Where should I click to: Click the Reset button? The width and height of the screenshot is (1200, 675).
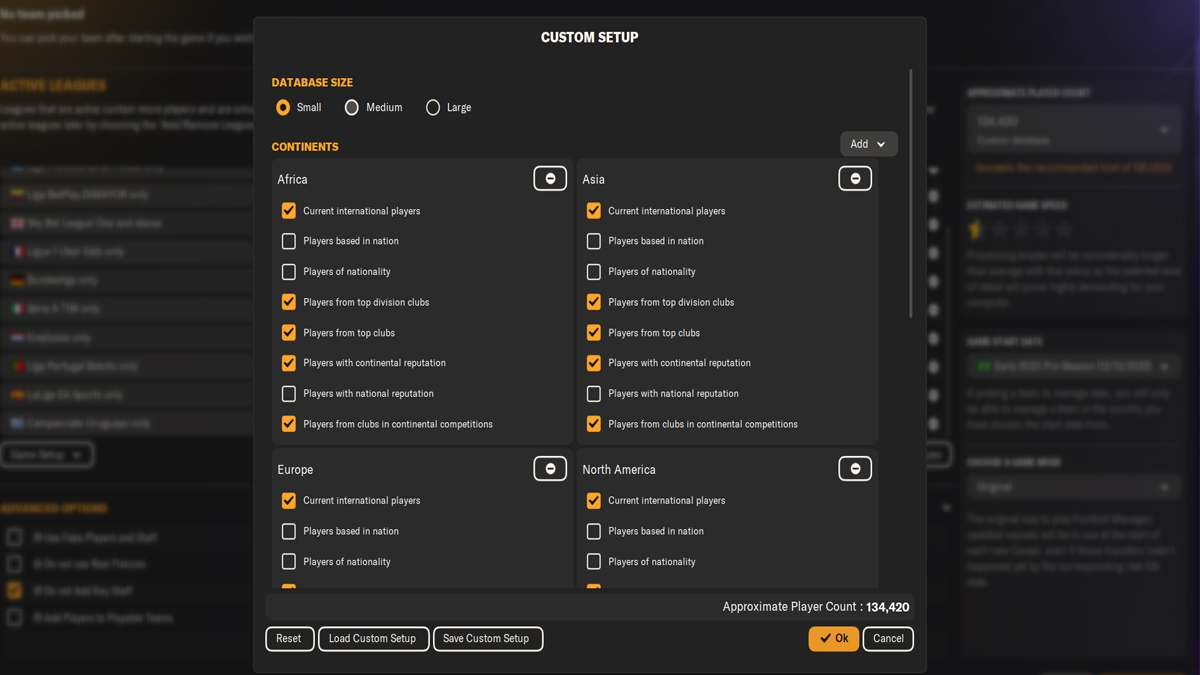(289, 638)
